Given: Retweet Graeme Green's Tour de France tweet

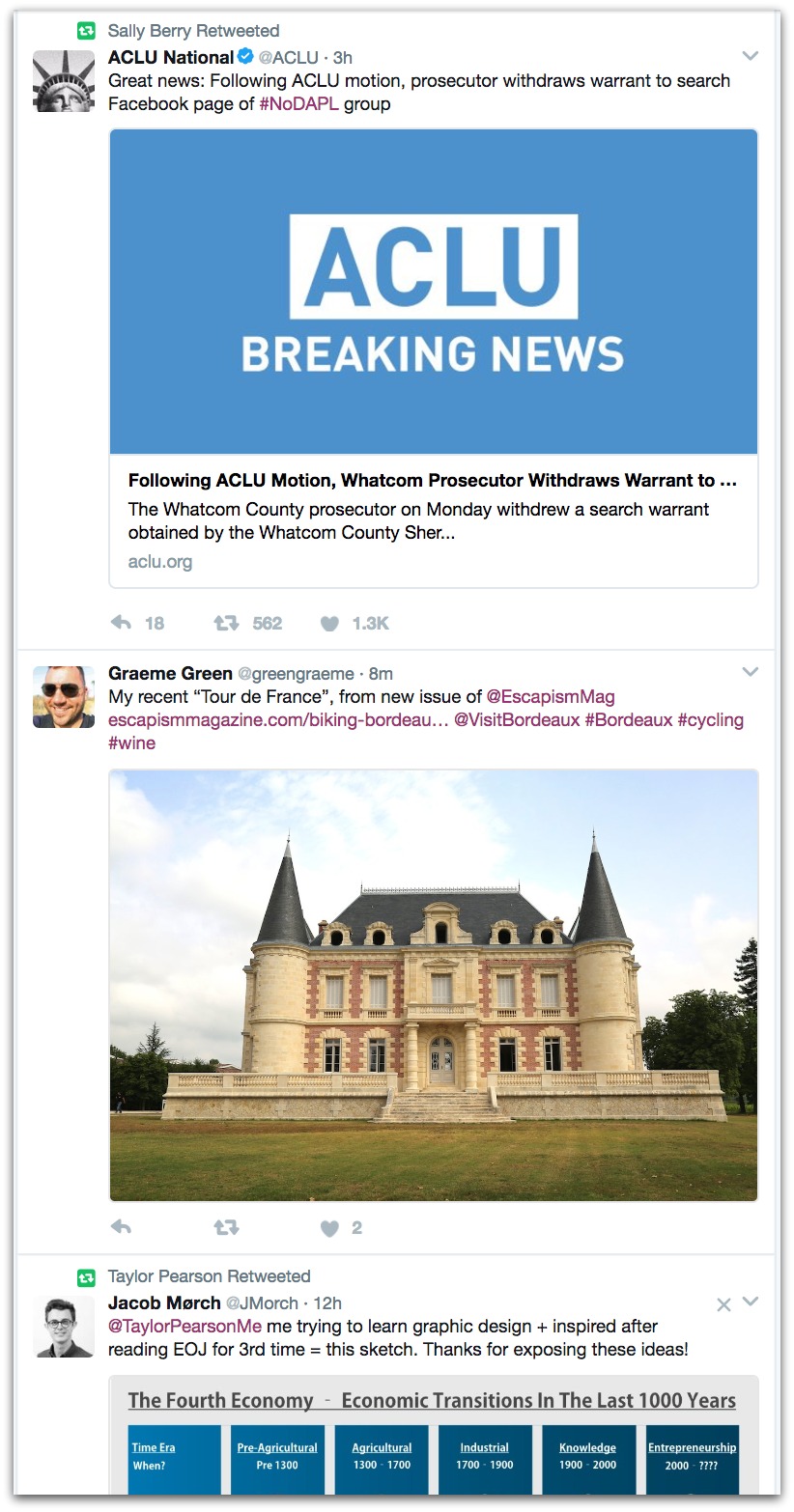Looking at the screenshot, I should point(226,1228).
